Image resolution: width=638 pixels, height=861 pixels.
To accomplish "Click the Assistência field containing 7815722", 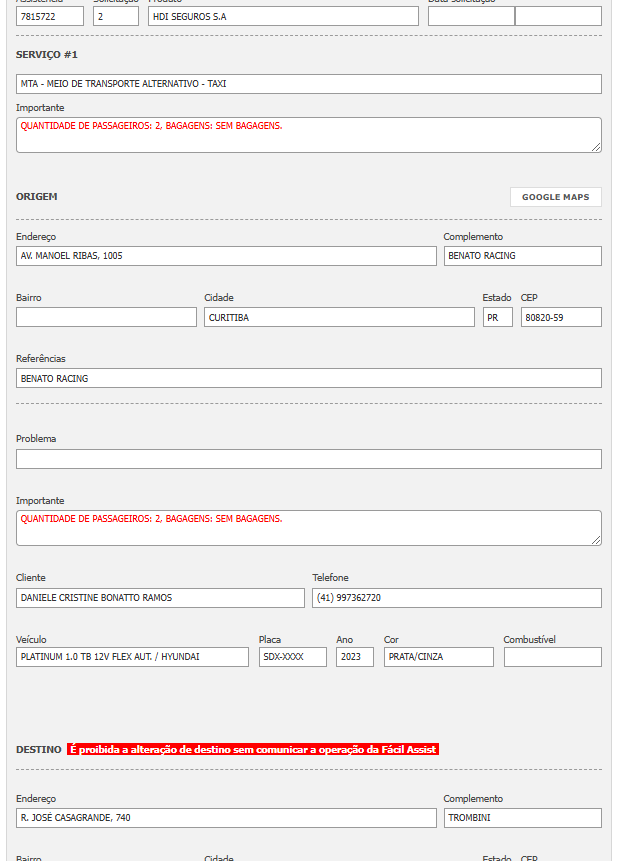I will 50,16.
